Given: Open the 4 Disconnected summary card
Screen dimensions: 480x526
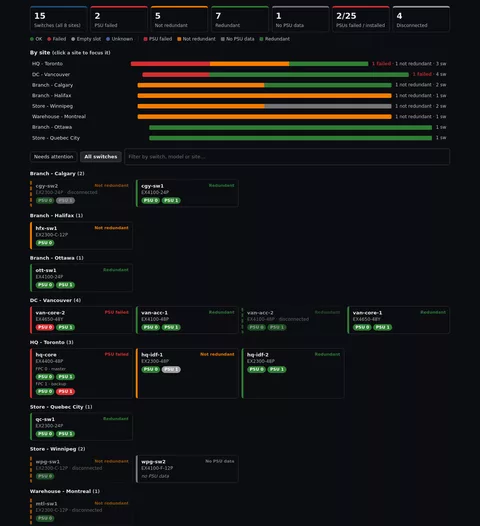Looking at the screenshot, I should (421, 19).
